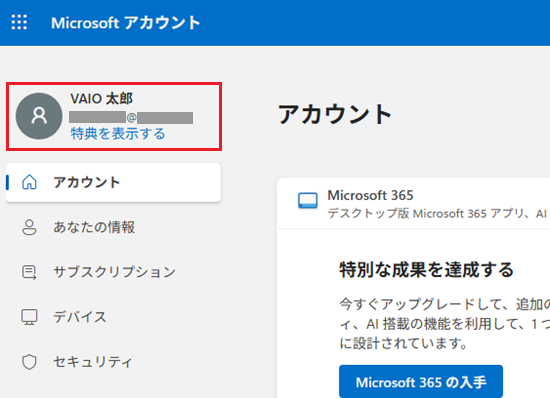Click the デスクトップ版 Microsoft 365 アプリ description
The height and width of the screenshot is (398, 550).
pyautogui.click(x=437, y=213)
